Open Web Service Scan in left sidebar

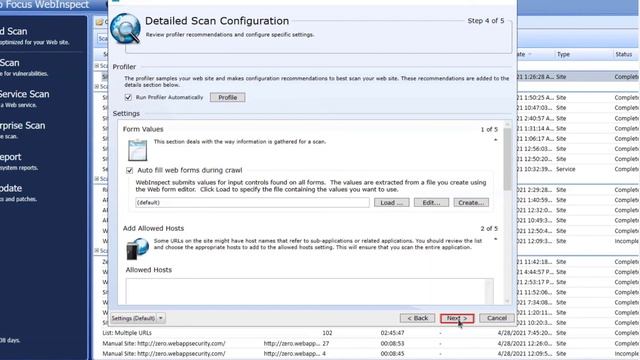click(24, 98)
